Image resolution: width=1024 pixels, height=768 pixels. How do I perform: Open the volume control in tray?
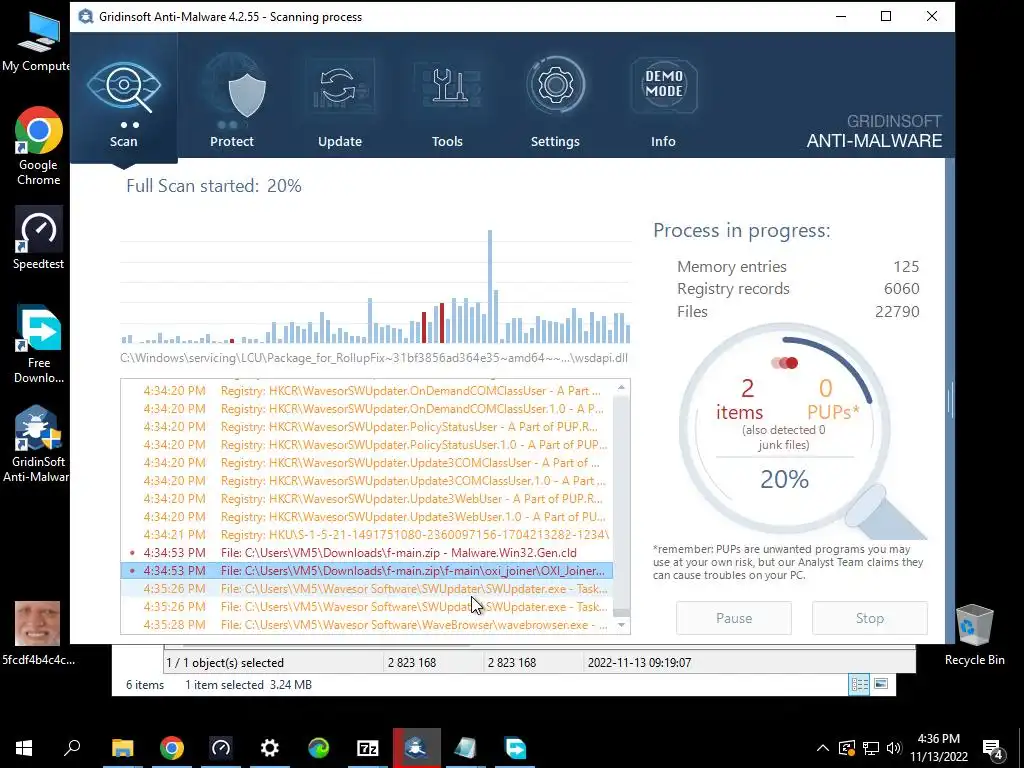click(895, 748)
